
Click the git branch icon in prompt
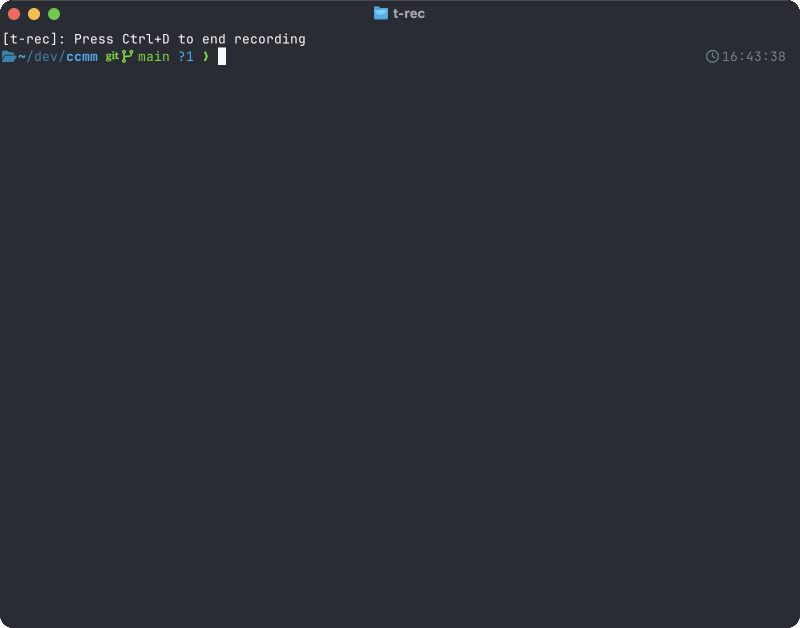[x=127, y=56]
